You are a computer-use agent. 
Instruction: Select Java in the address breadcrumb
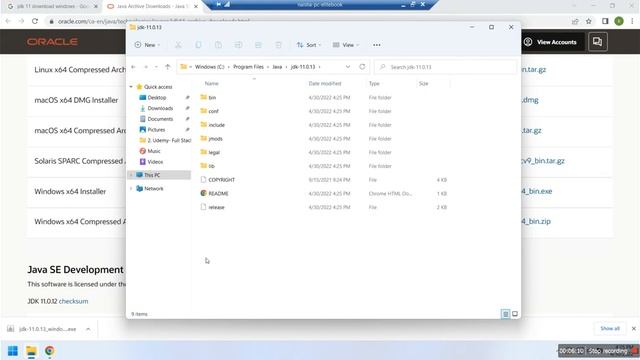(277, 67)
